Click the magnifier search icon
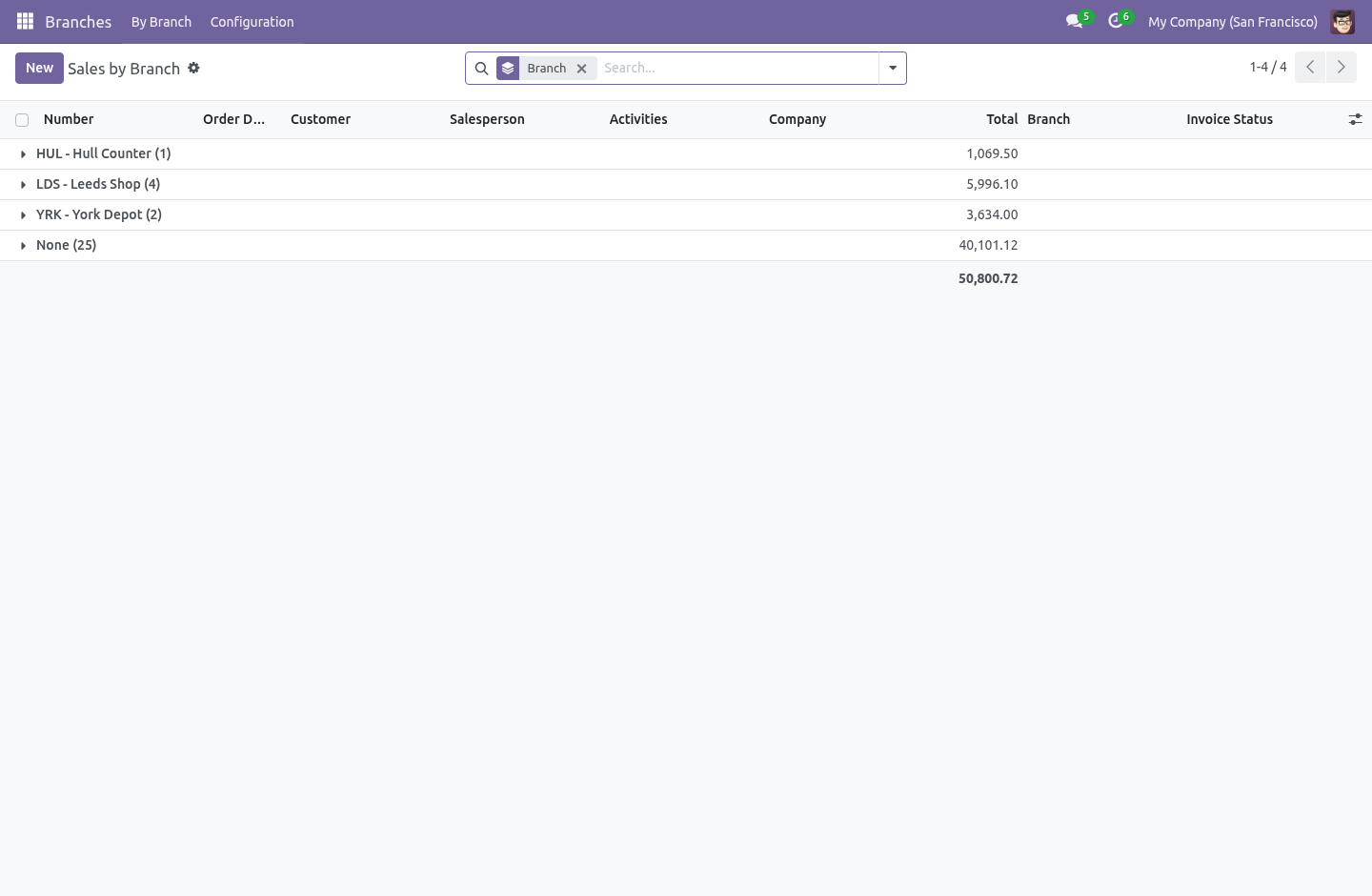 point(481,69)
